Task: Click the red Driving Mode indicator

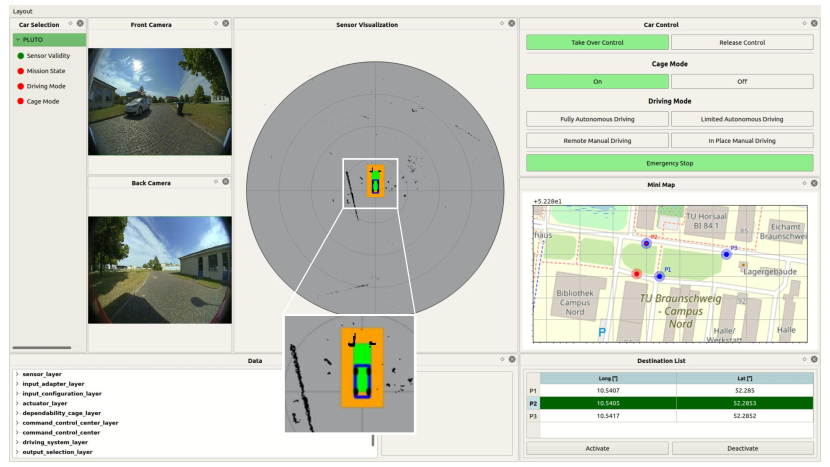Action: [x=21, y=86]
